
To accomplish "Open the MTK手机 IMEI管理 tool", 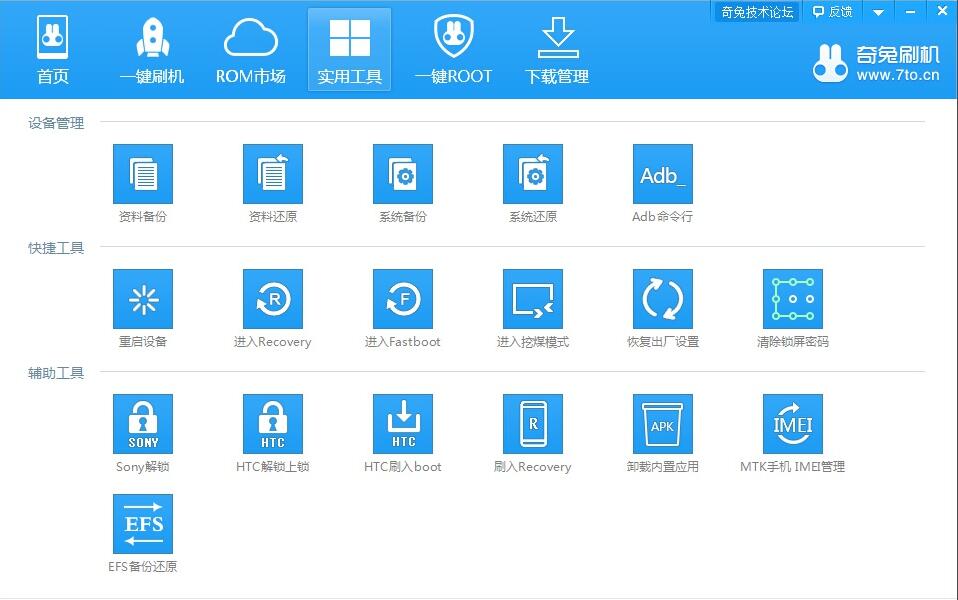I will [x=792, y=424].
